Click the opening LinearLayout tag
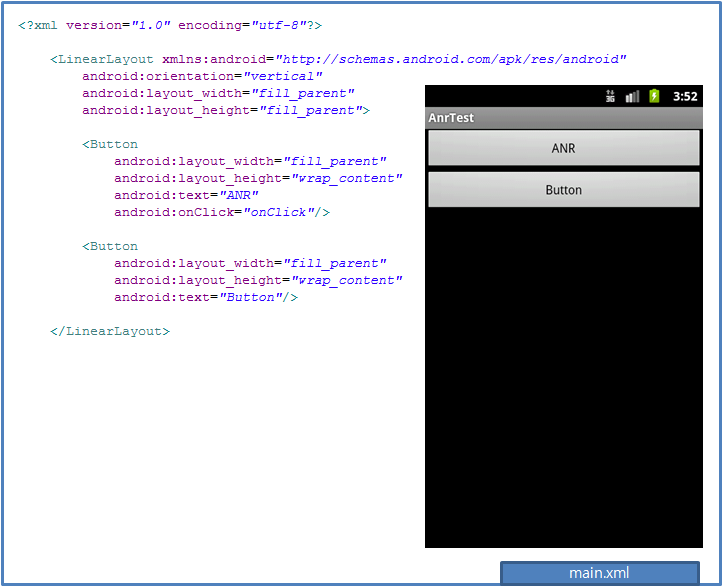Image resolution: width=723 pixels, height=587 pixels. click(102, 59)
